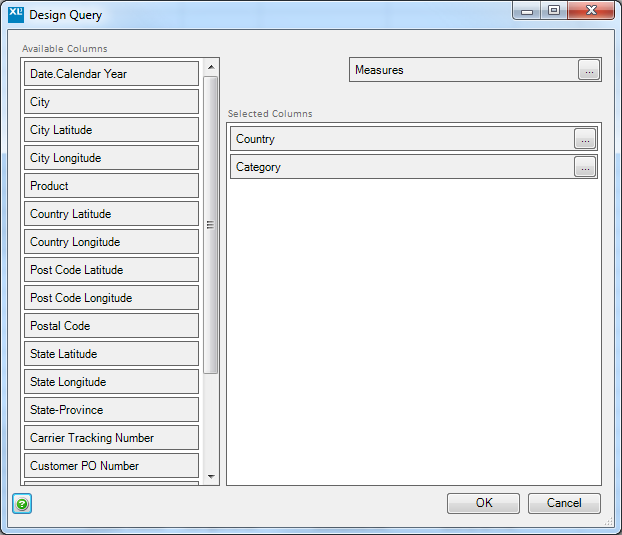This screenshot has height=535, width=622.
Task: Select the Date.Calendar Year column
Action: [111, 73]
